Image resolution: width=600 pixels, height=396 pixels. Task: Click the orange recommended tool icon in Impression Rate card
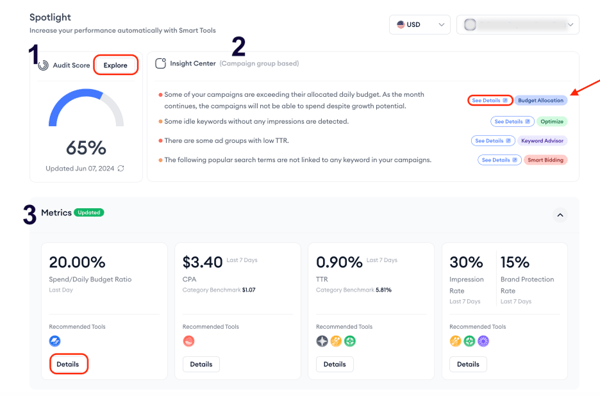(x=455, y=341)
